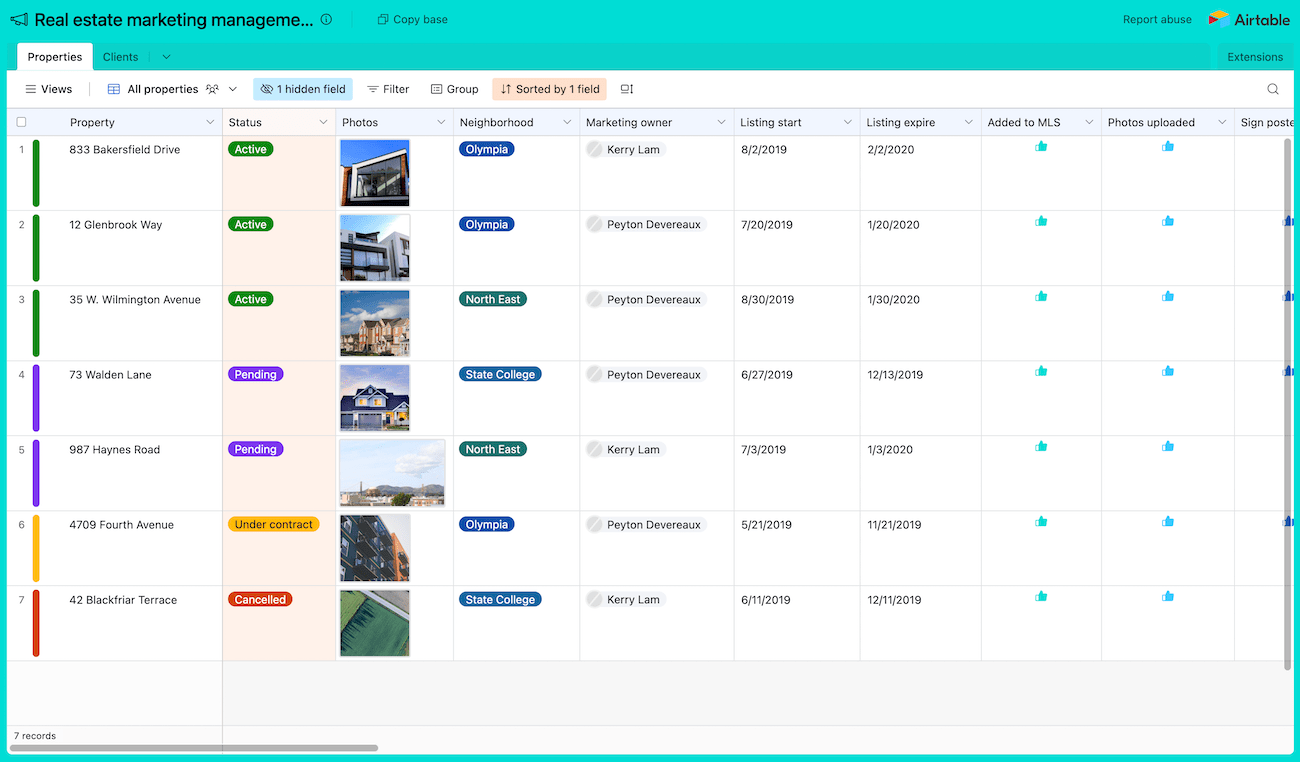Open the Property column dropdown arrow
The height and width of the screenshot is (762, 1300).
point(210,122)
